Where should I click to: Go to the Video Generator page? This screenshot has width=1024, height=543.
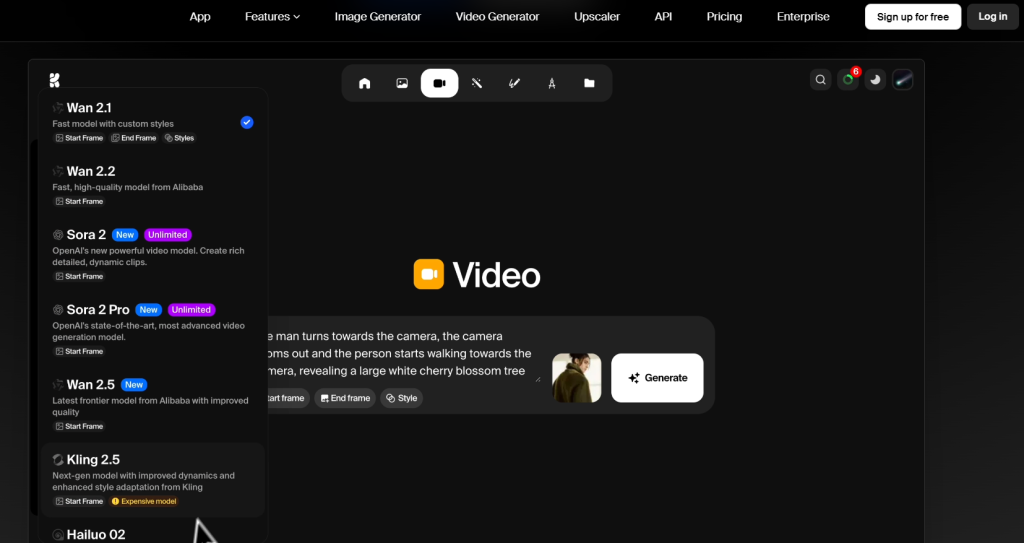[497, 17]
